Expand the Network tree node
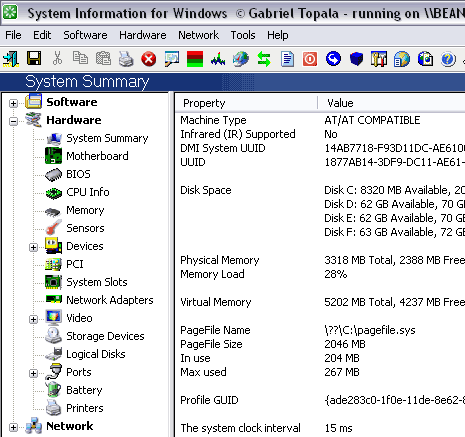 (13, 427)
